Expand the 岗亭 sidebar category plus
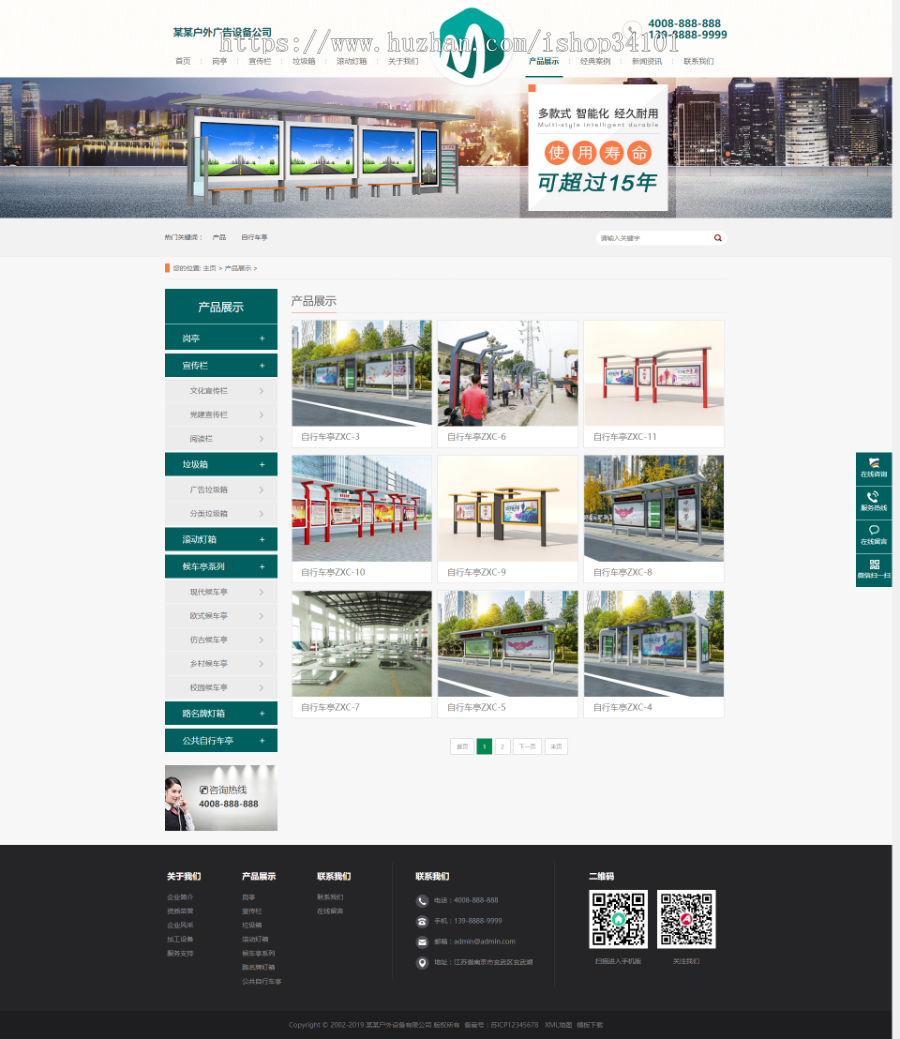The image size is (900, 1039). (x=262, y=339)
